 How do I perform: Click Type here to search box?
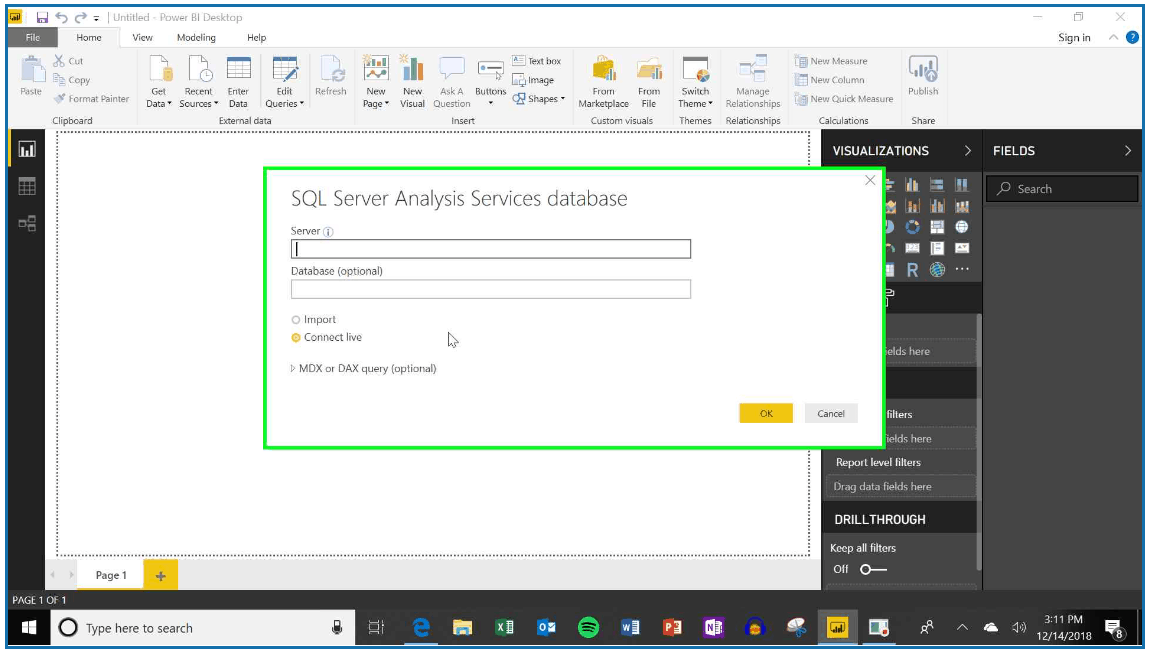tap(202, 628)
